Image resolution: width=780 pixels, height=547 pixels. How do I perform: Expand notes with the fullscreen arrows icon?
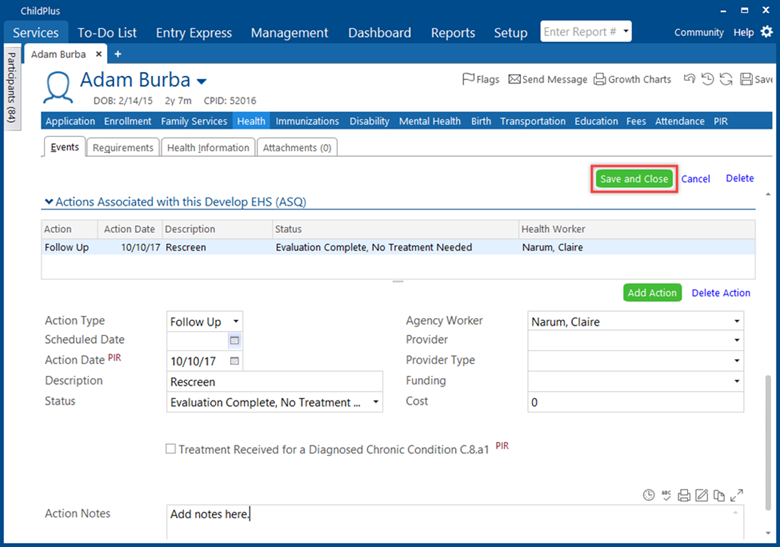pyautogui.click(x=737, y=495)
